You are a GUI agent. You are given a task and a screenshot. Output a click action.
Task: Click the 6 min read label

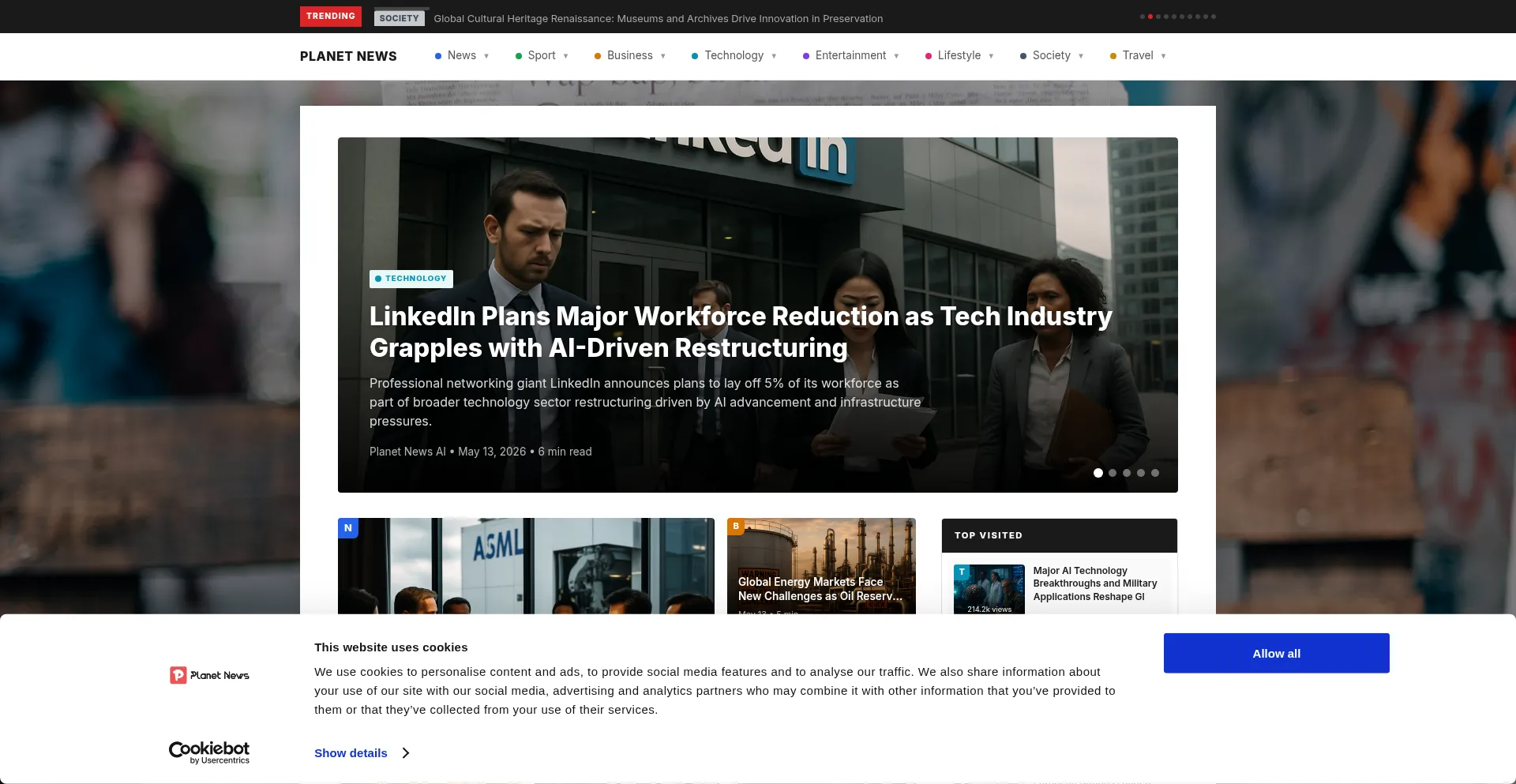565,452
